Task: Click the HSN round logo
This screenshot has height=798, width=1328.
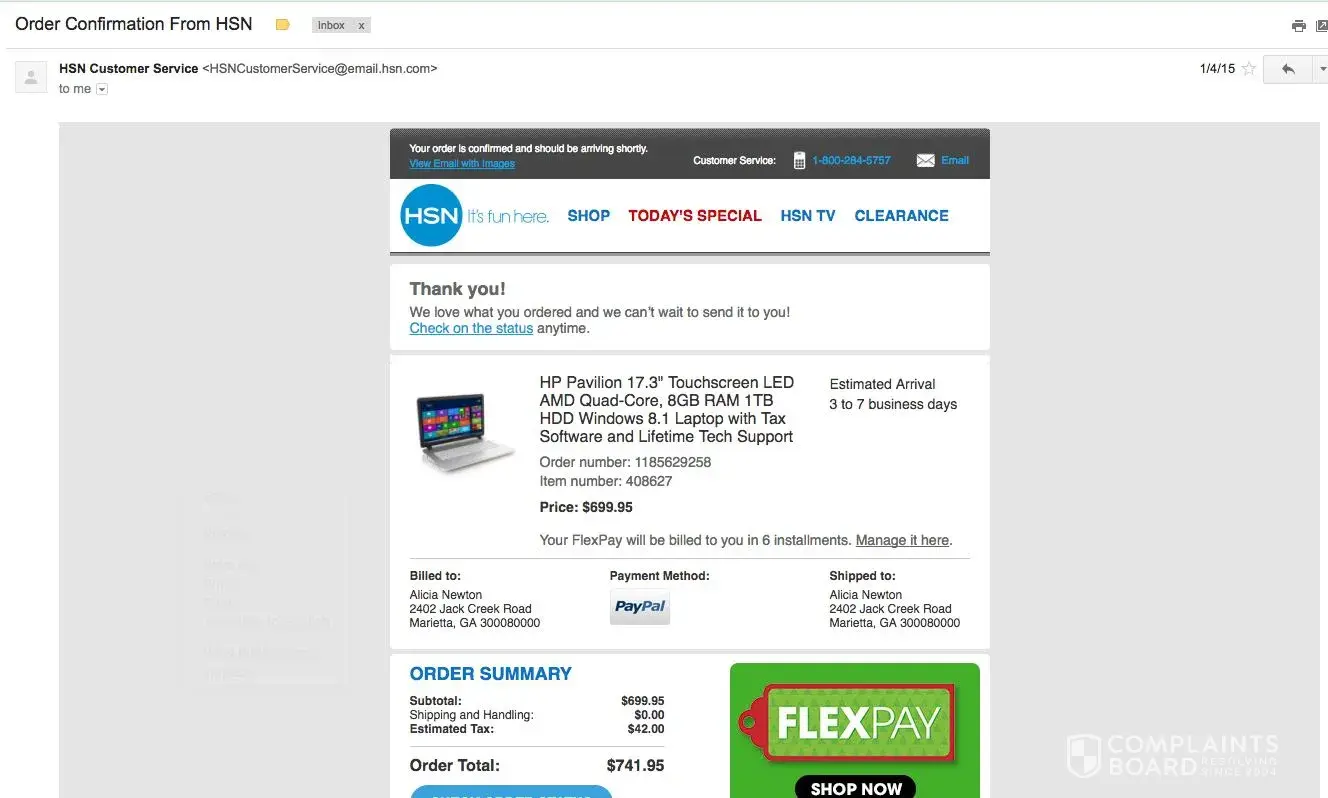Action: click(x=431, y=216)
